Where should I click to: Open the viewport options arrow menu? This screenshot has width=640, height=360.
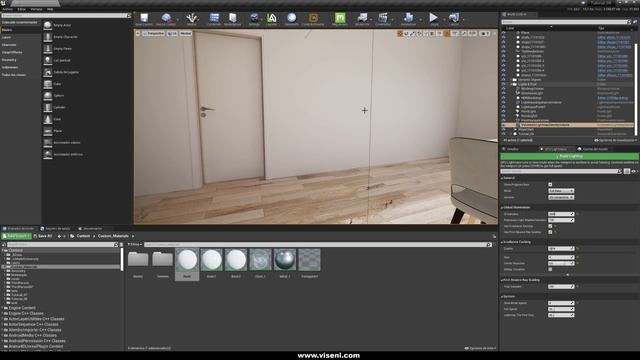tap(138, 33)
